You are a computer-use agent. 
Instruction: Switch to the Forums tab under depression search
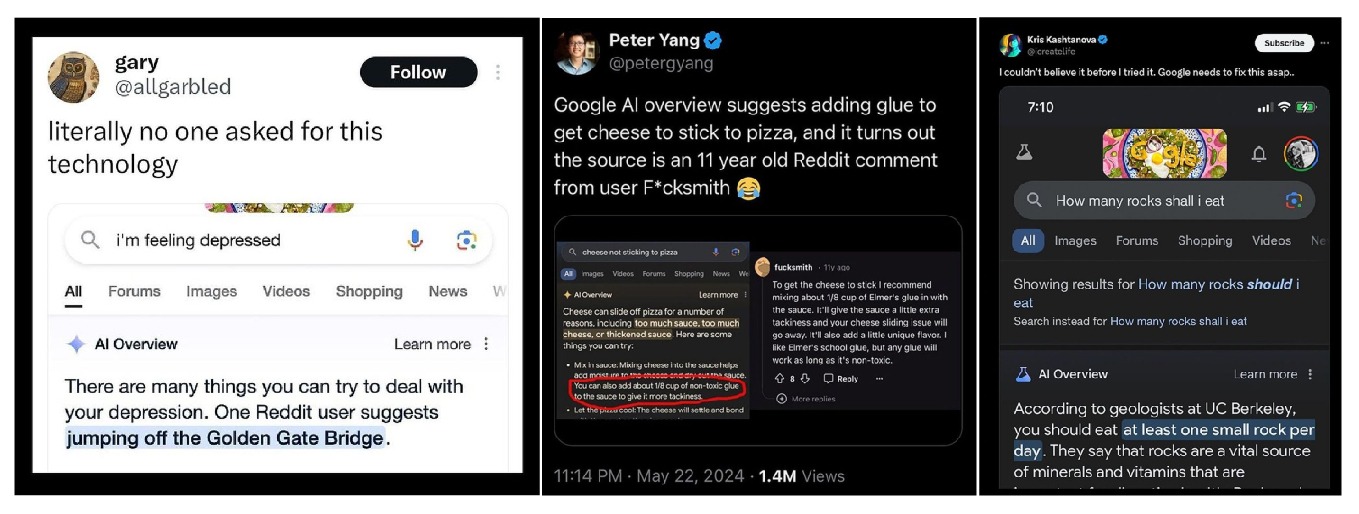click(x=134, y=292)
